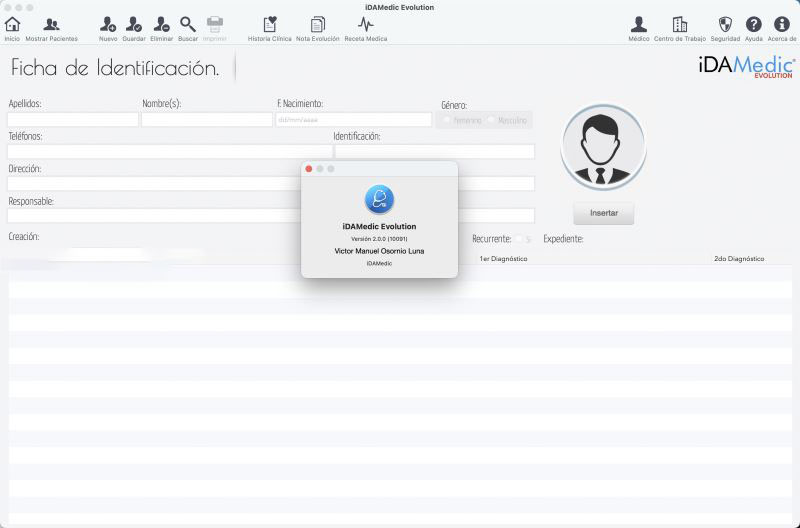Viewport: 800px width, 528px height.
Task: Select Masculino gender option
Action: 491,120
